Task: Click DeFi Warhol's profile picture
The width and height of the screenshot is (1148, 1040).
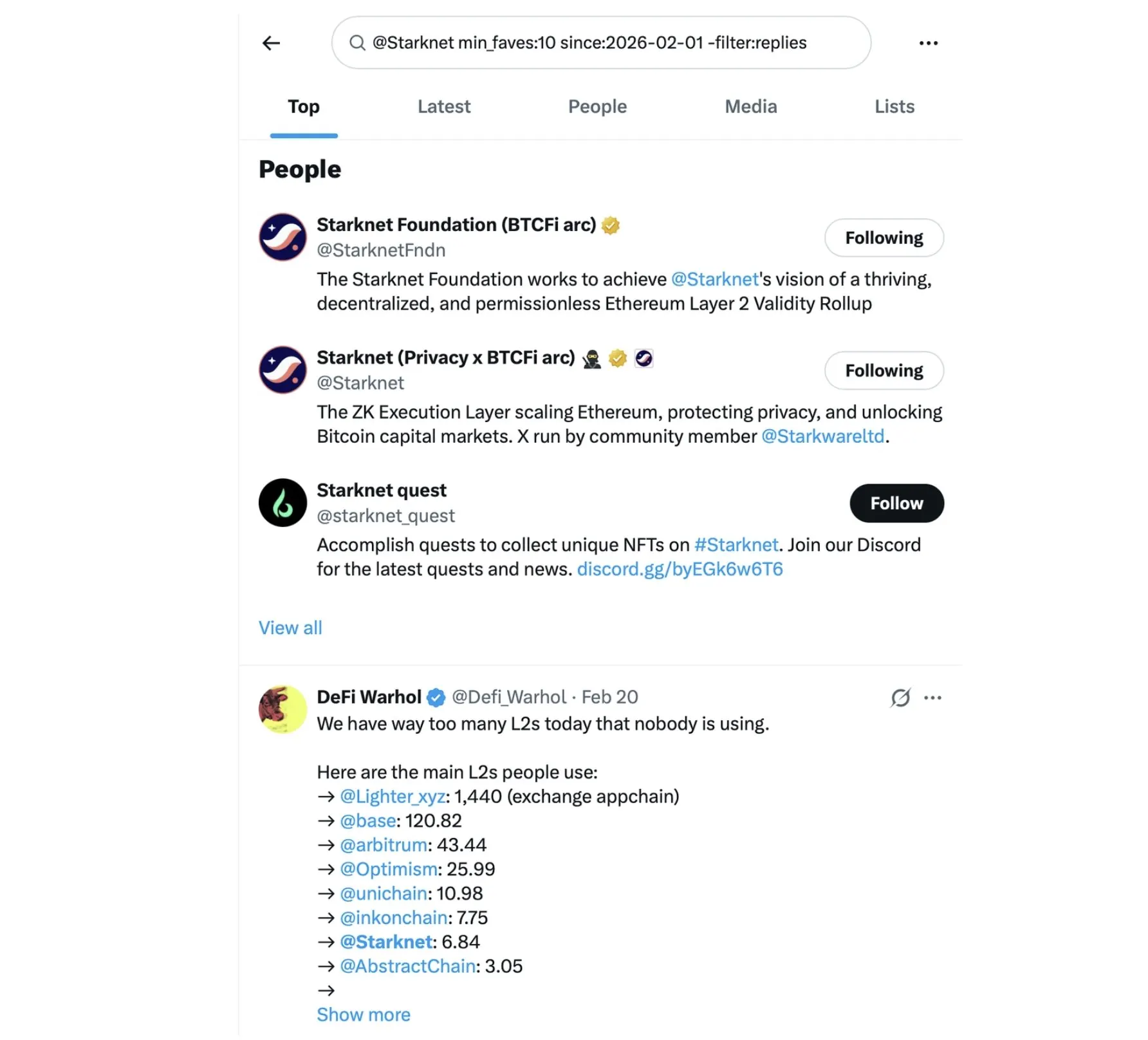Action: tap(282, 709)
